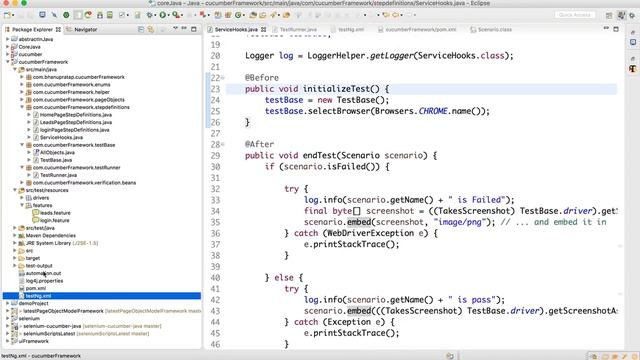Expand the Maven Dependencies node
This screenshot has height=360, width=640.
(15, 236)
